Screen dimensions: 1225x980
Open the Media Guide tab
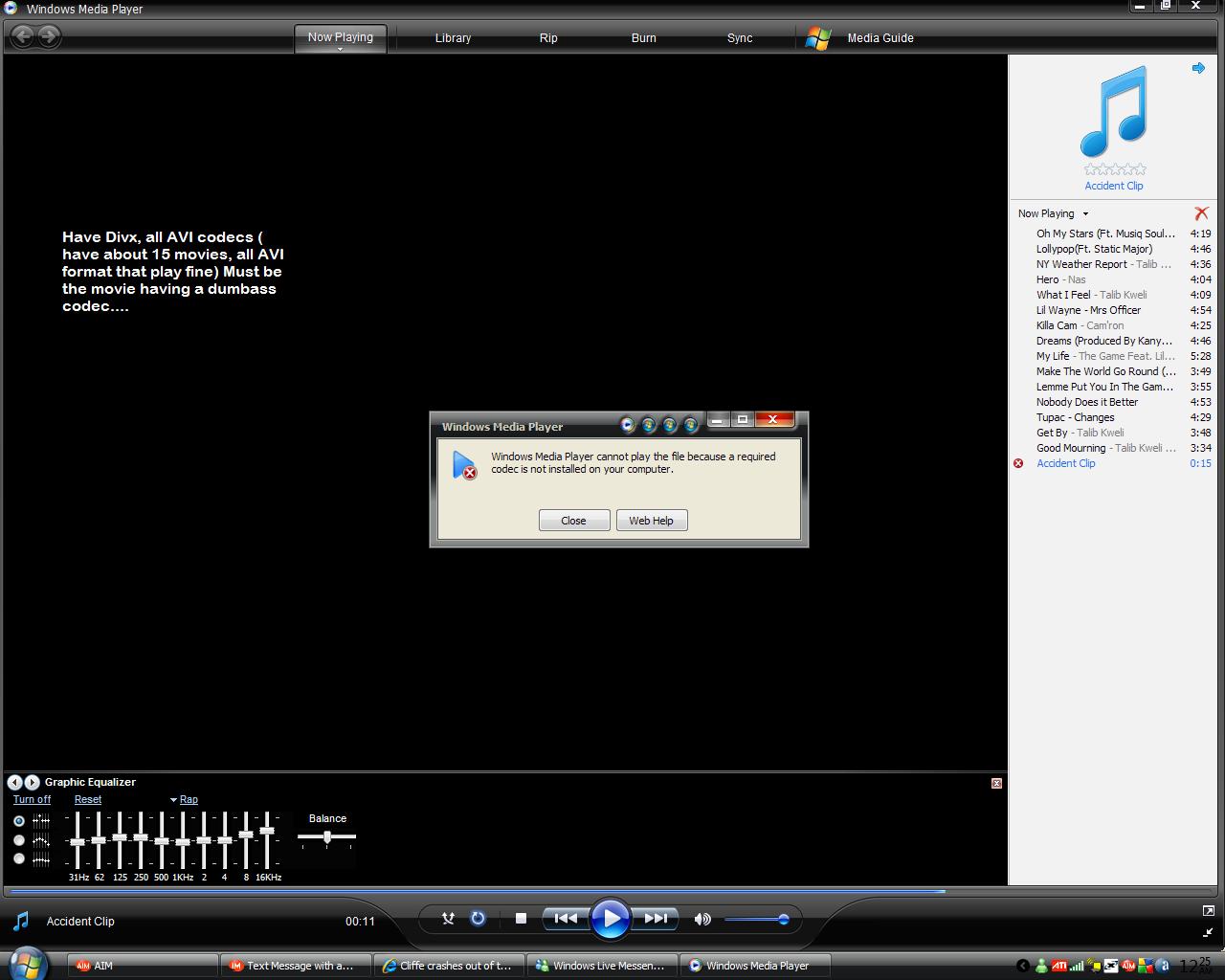(880, 38)
